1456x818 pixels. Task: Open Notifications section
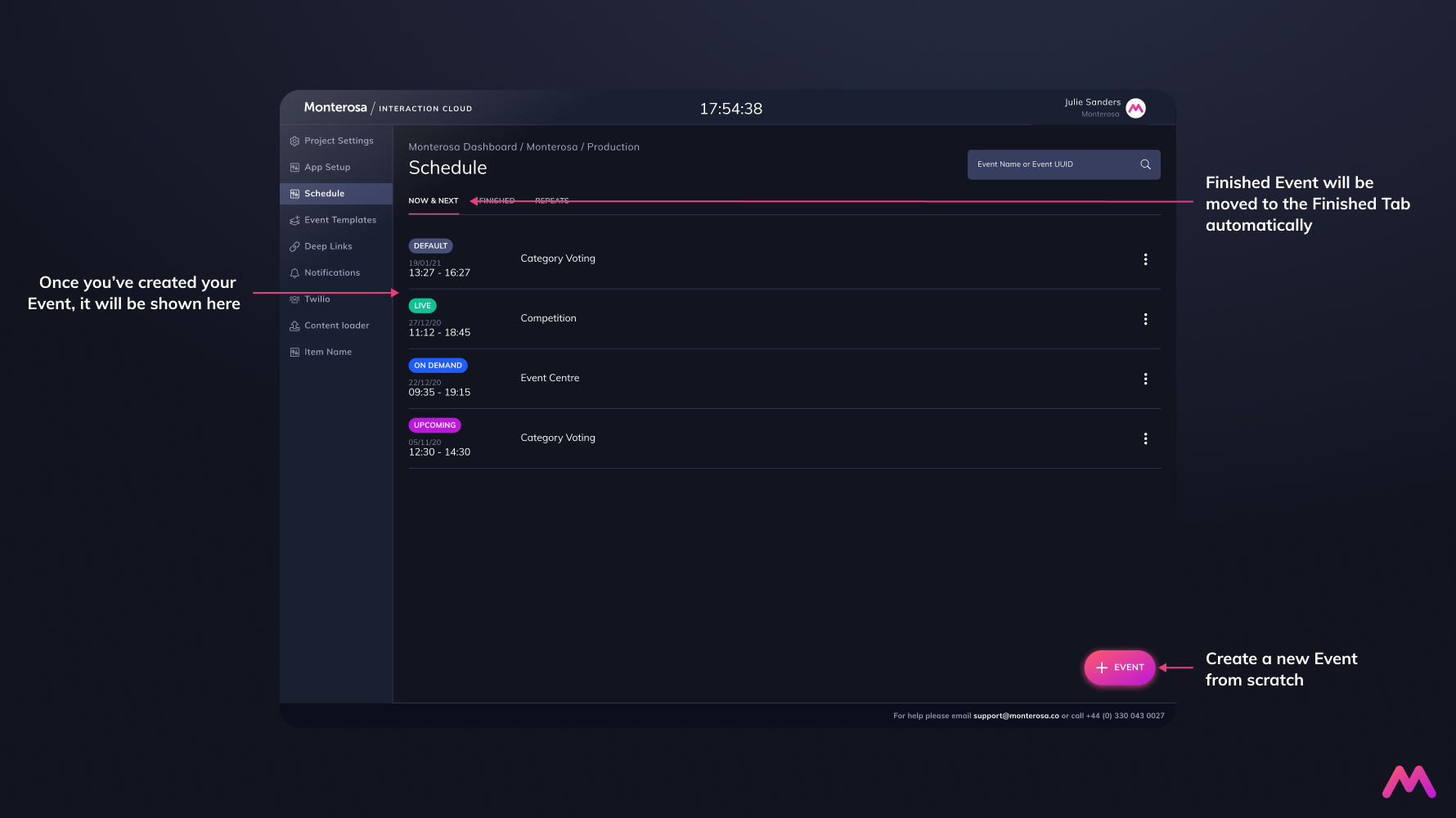336,272
